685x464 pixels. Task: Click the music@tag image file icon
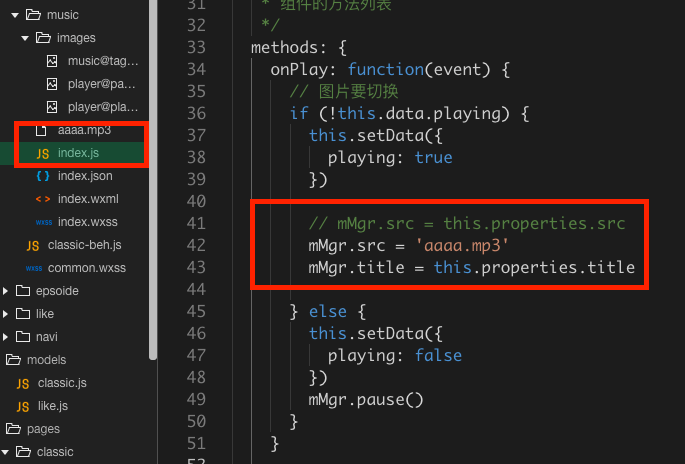[x=52, y=61]
